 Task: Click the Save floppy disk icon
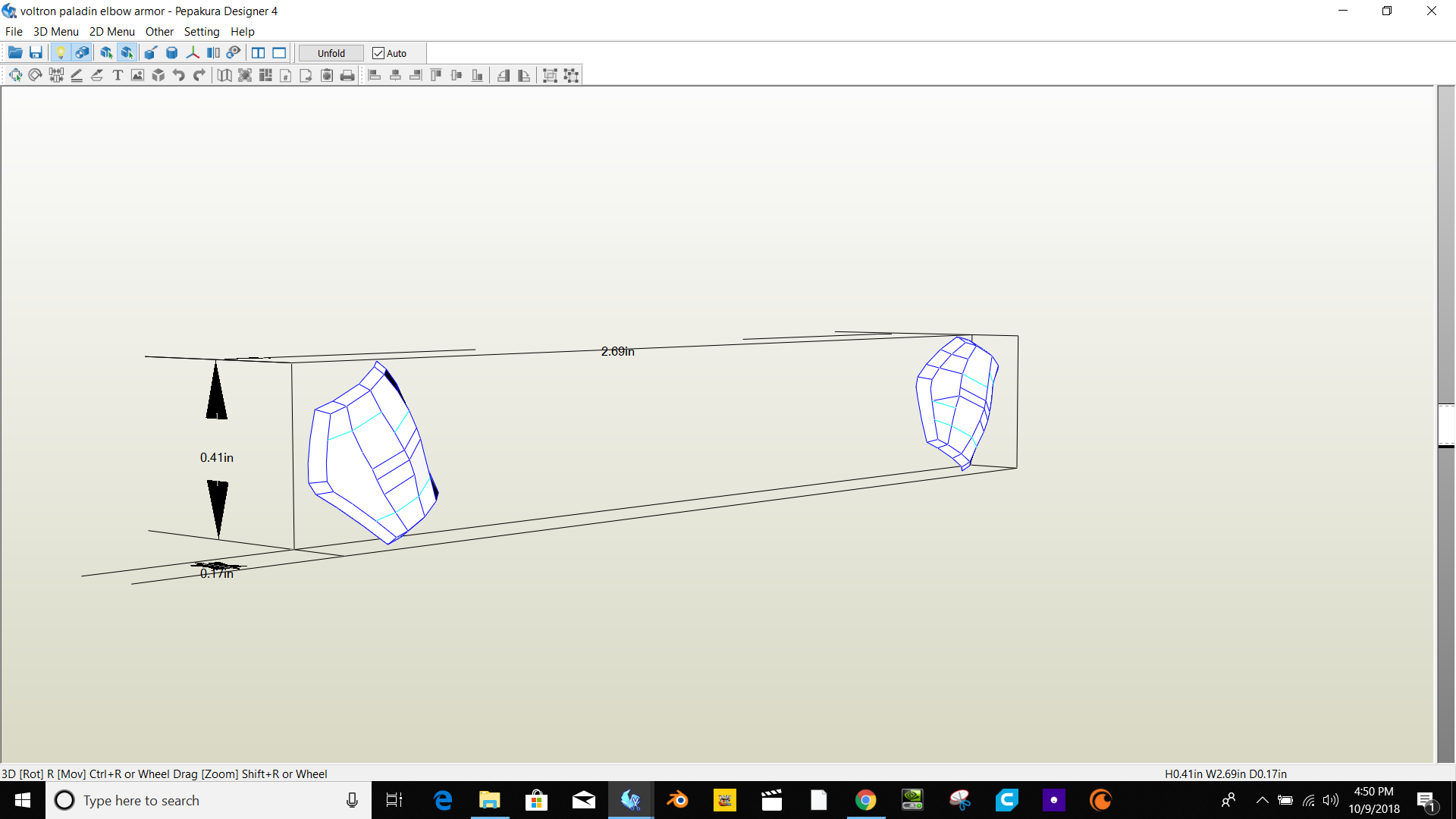coord(36,53)
